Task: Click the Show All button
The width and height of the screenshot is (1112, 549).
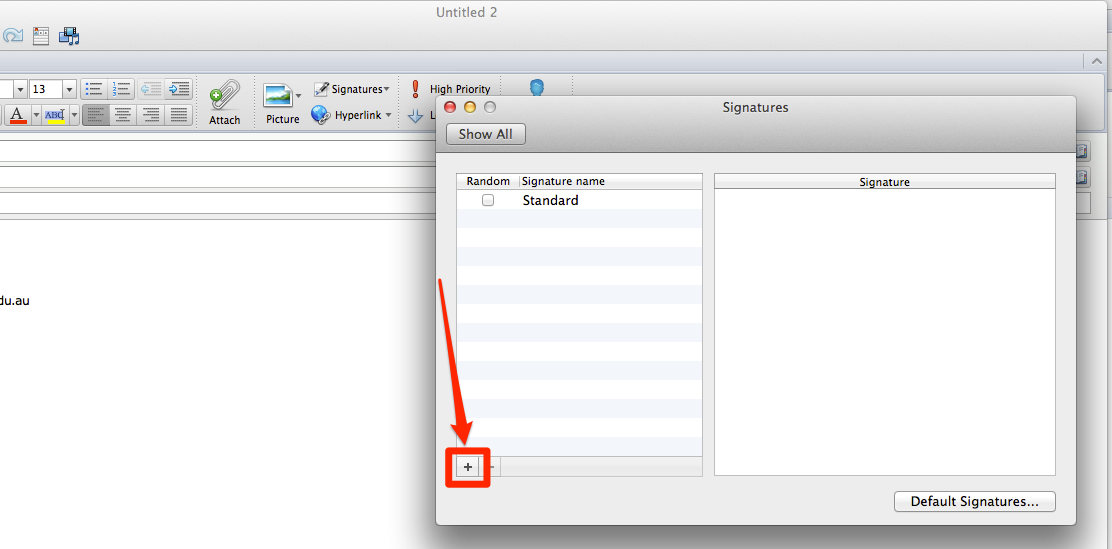Action: [486, 134]
